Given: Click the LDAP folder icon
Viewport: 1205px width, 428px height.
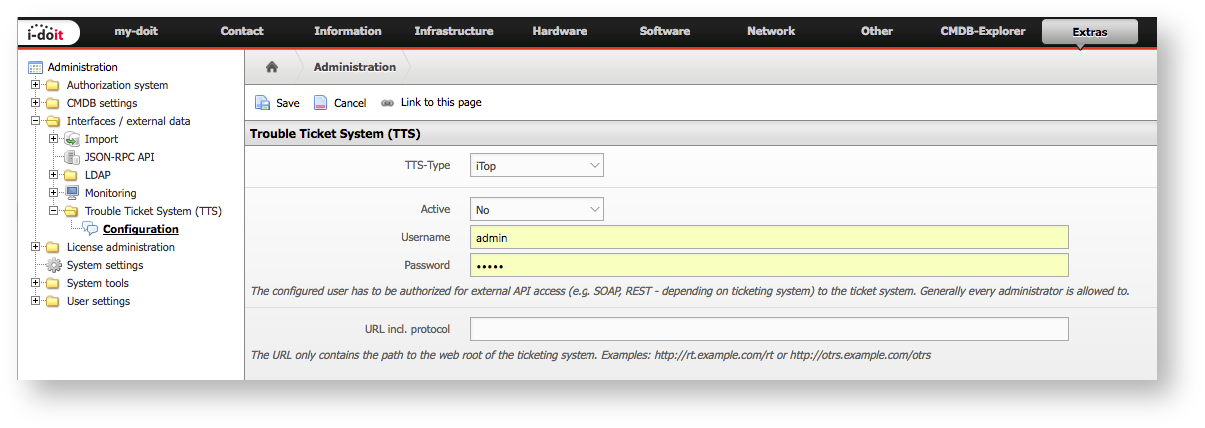Looking at the screenshot, I should (x=72, y=175).
